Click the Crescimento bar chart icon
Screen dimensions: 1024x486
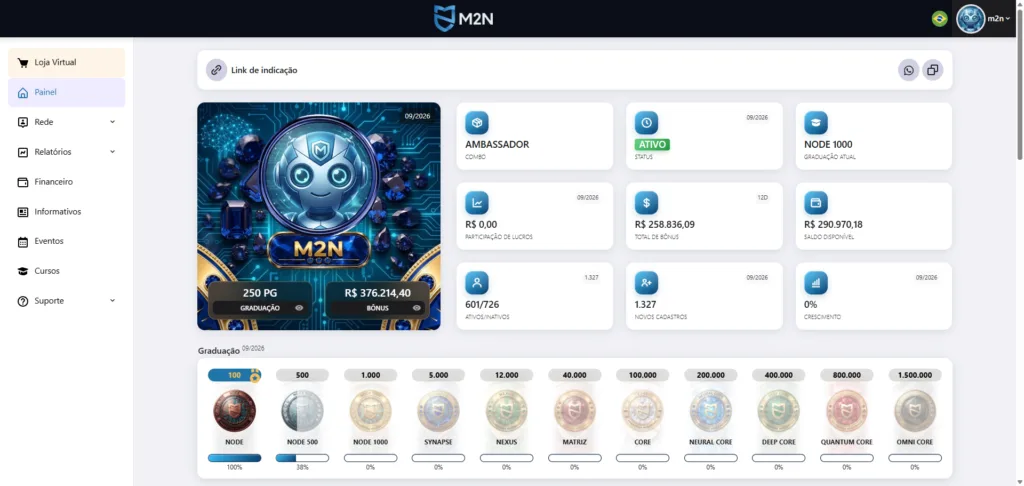(816, 283)
